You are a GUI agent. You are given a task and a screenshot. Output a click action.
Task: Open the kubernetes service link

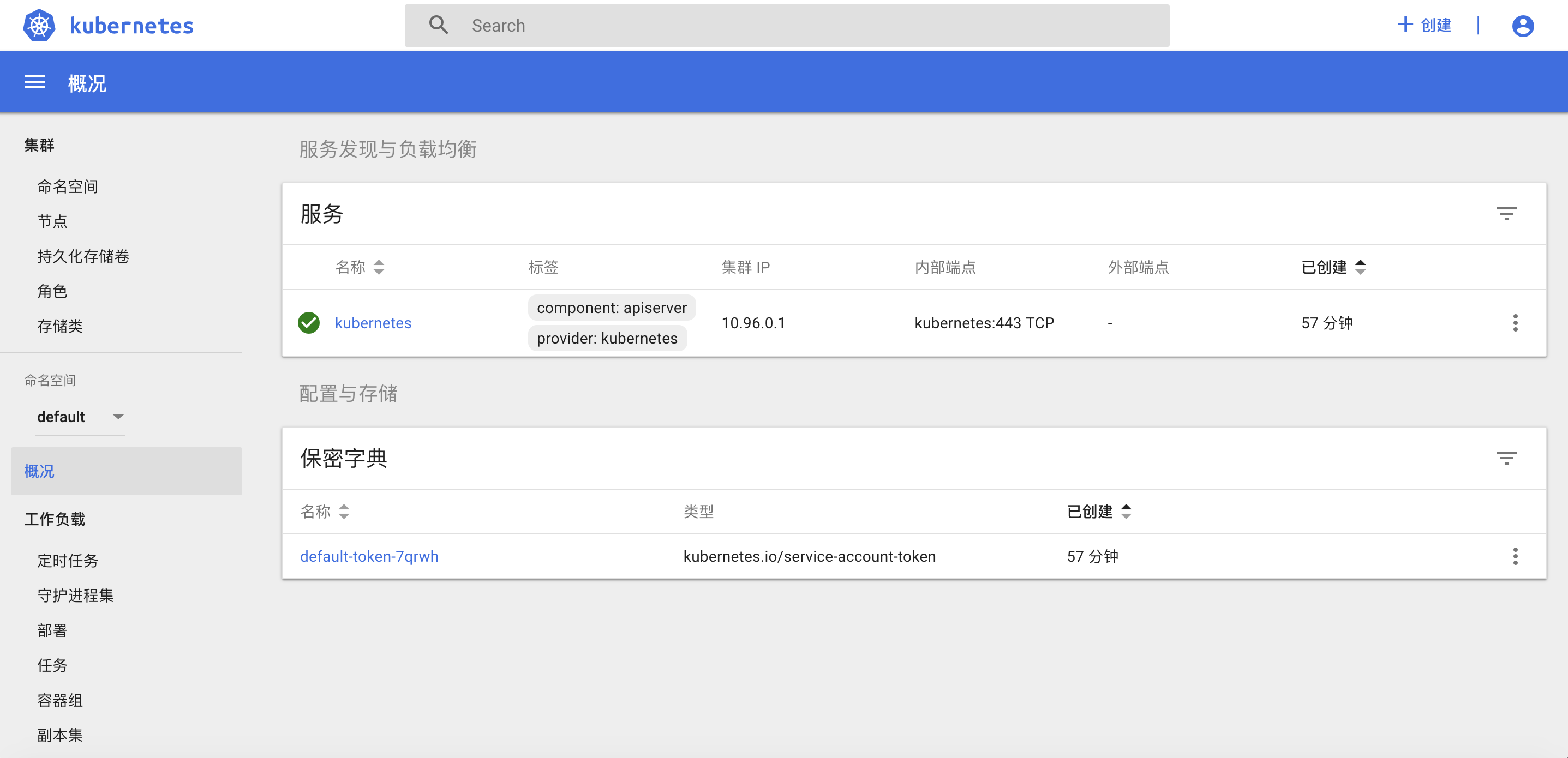(x=373, y=323)
